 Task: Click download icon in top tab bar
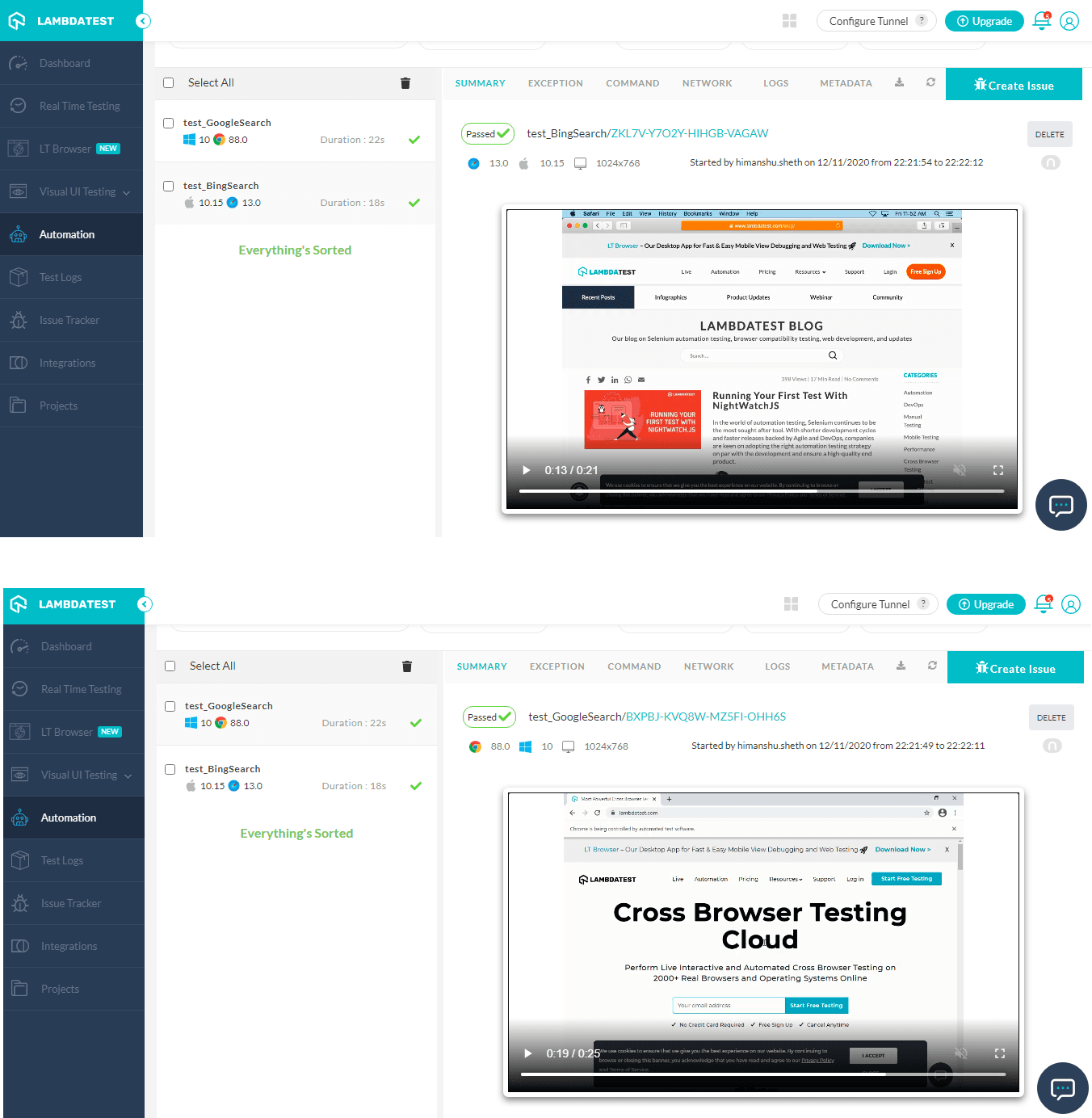[x=899, y=82]
